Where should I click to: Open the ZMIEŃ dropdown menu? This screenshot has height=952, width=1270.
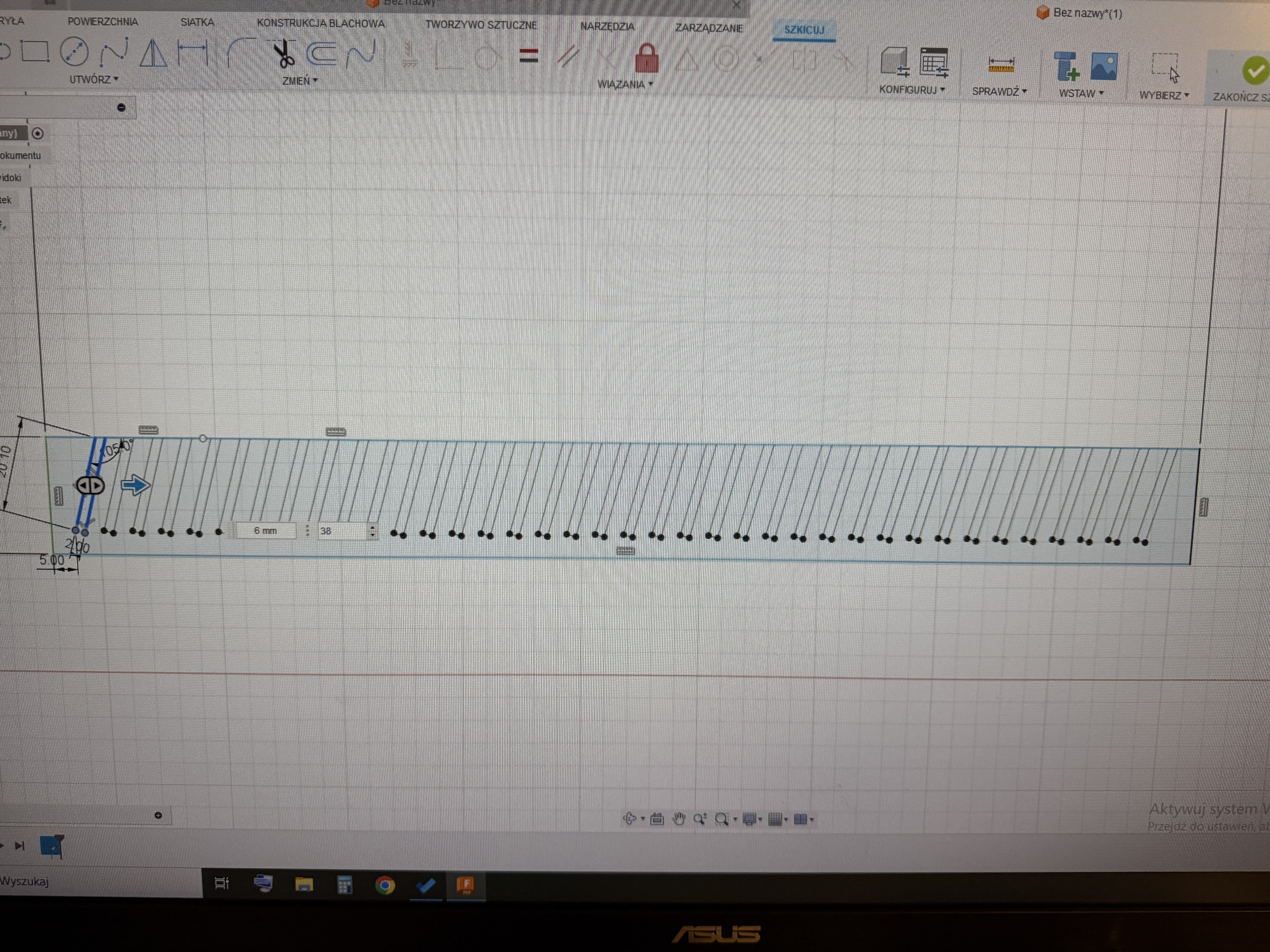click(x=300, y=81)
